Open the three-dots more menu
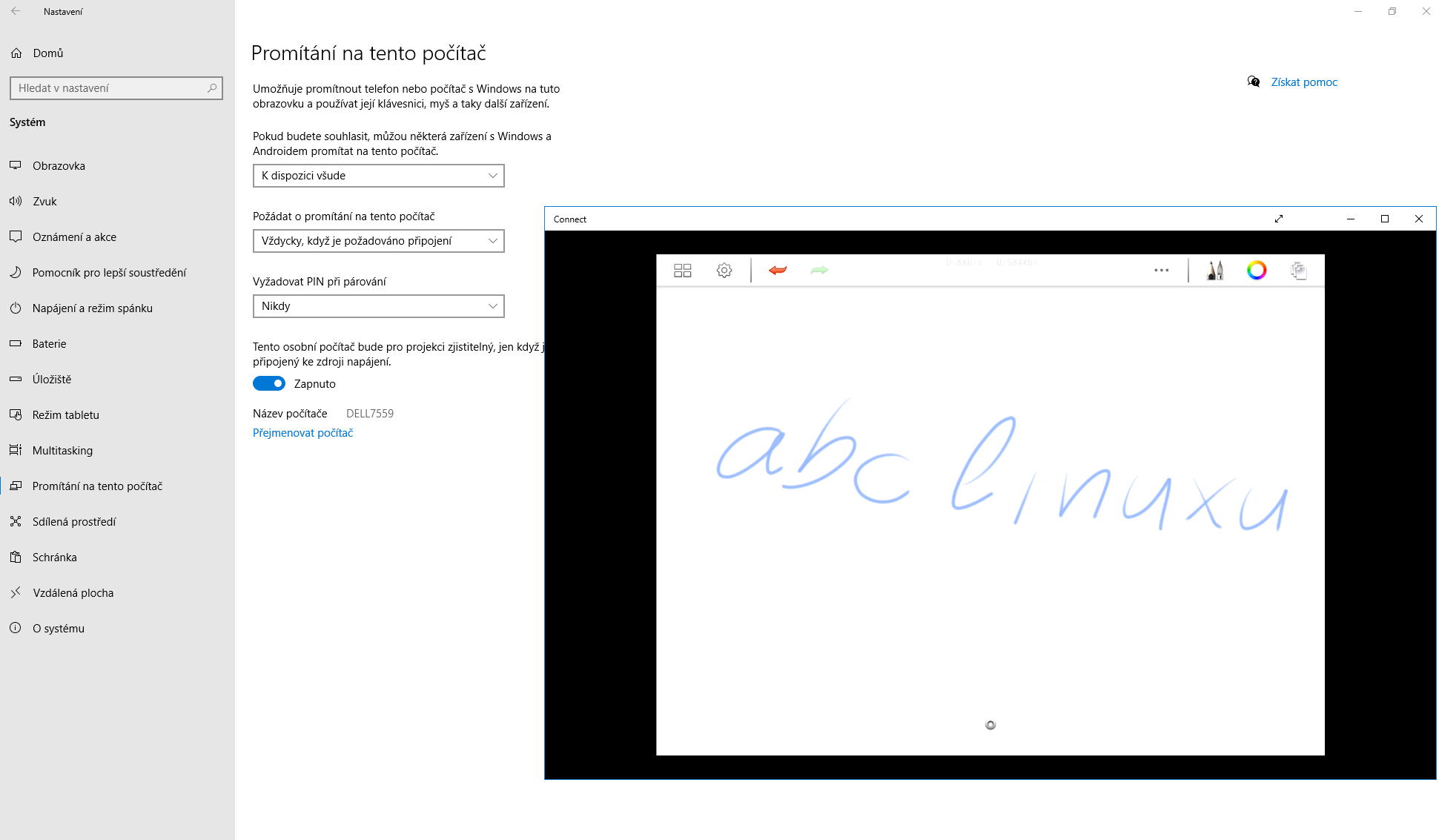 click(x=1161, y=271)
